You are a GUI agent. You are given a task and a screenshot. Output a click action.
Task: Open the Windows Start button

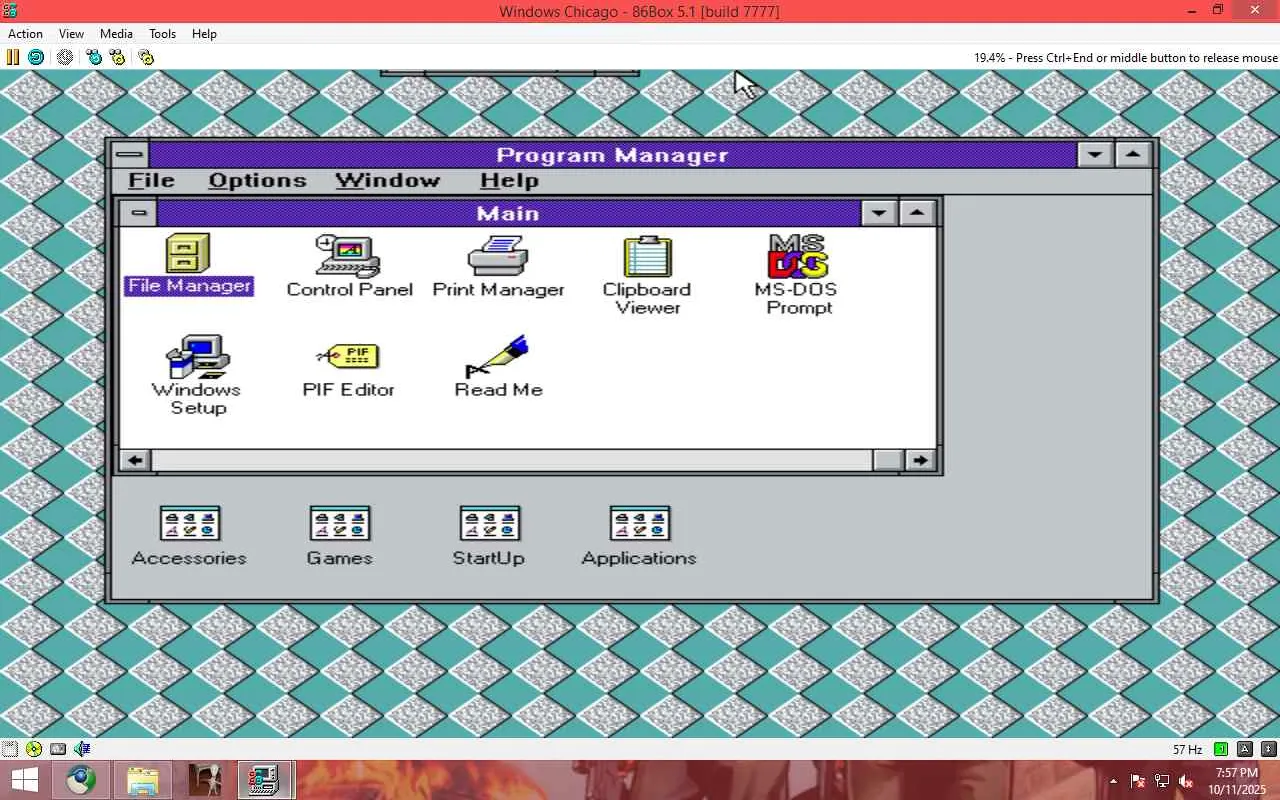pos(26,779)
